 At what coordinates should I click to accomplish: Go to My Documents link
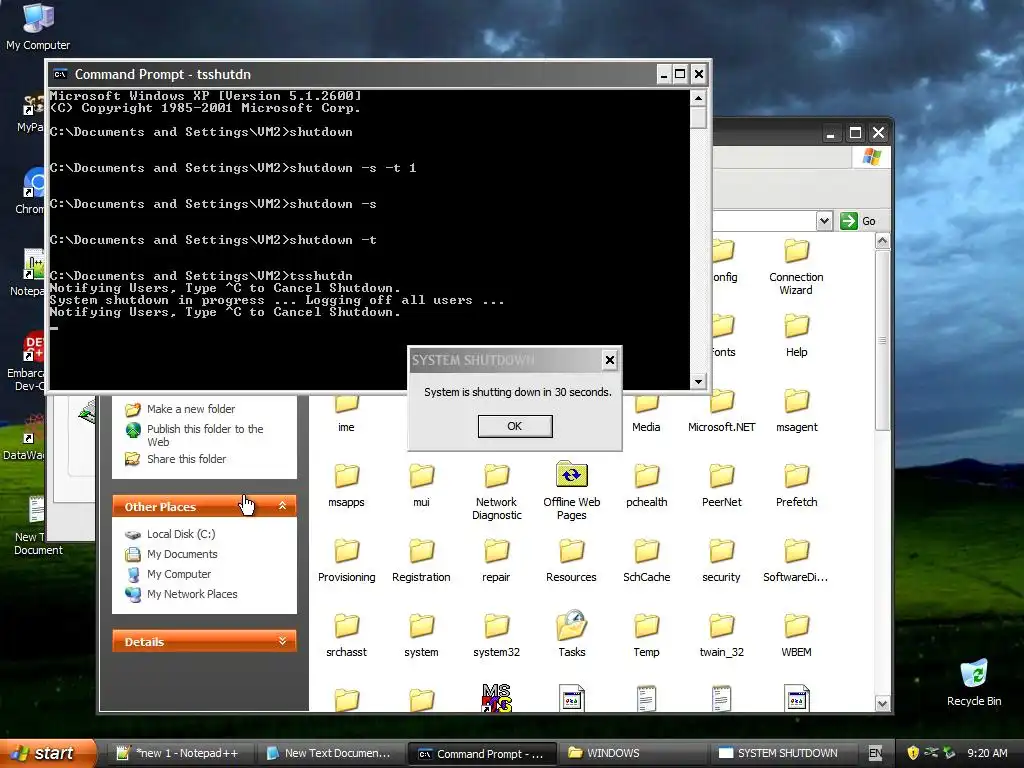pyautogui.click(x=182, y=554)
